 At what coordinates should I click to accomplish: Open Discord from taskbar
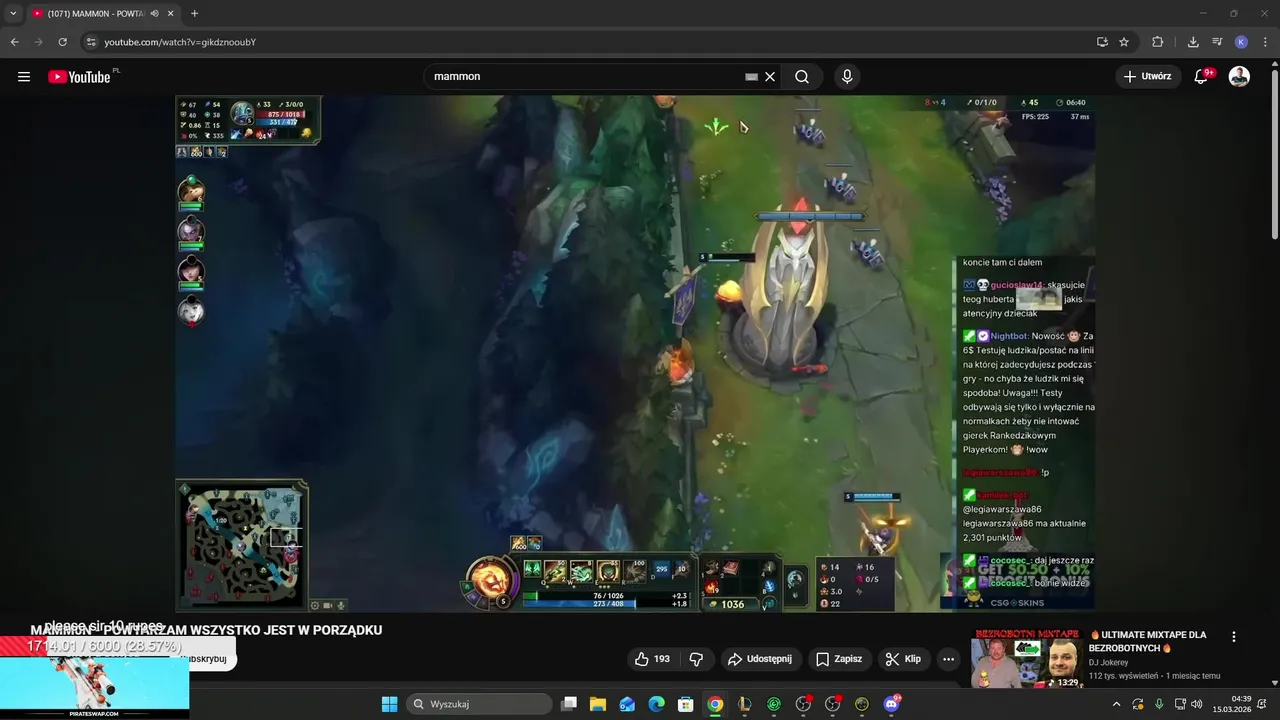click(x=892, y=704)
